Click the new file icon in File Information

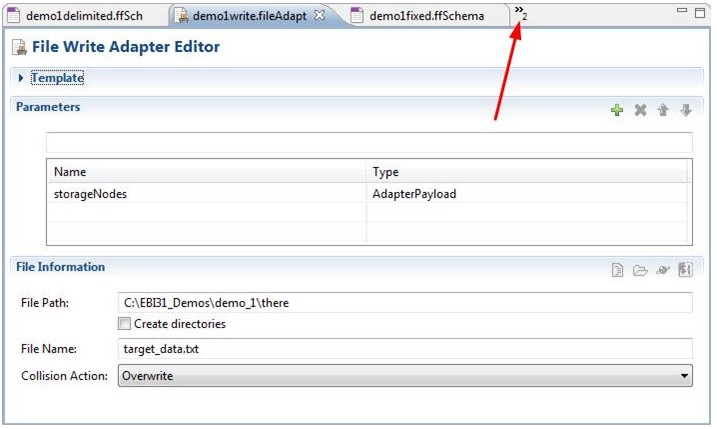click(617, 270)
